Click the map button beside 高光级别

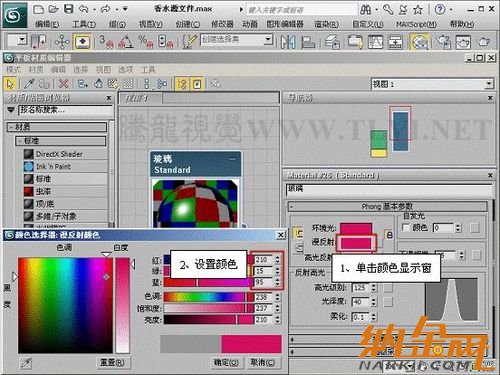[x=388, y=288]
